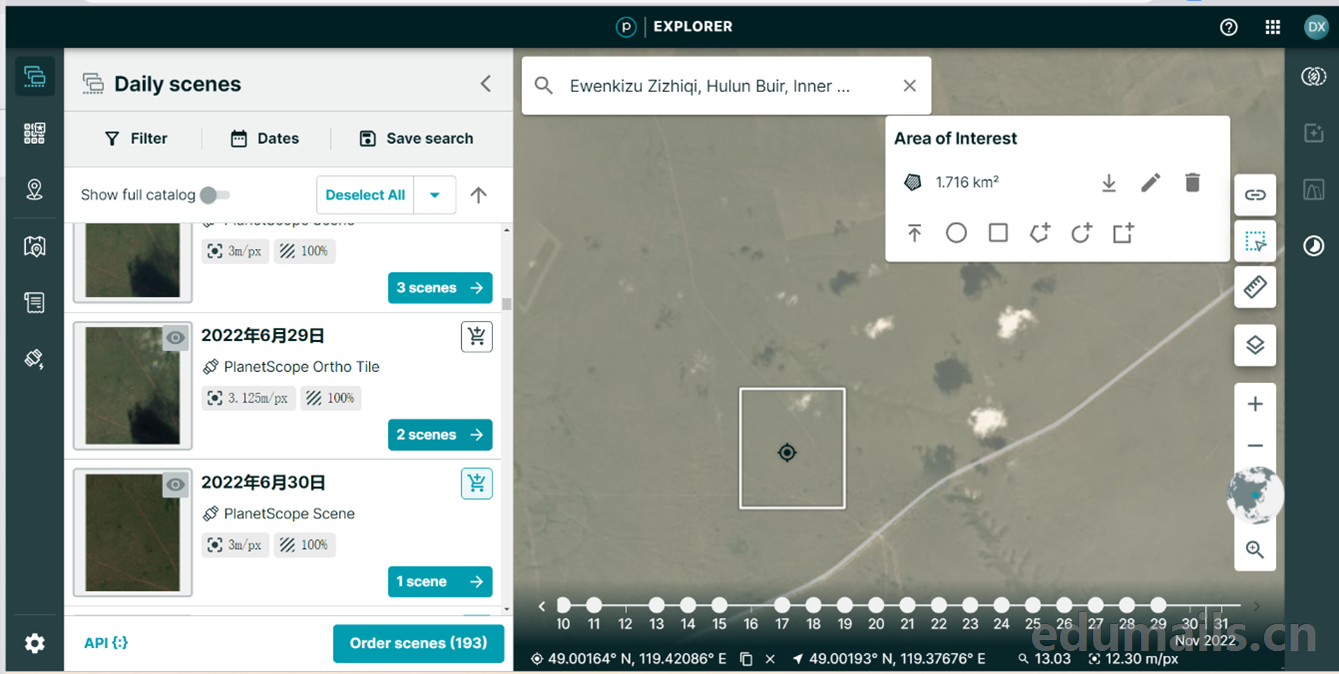Click the location search field
The image size is (1339, 674).
pos(710,86)
